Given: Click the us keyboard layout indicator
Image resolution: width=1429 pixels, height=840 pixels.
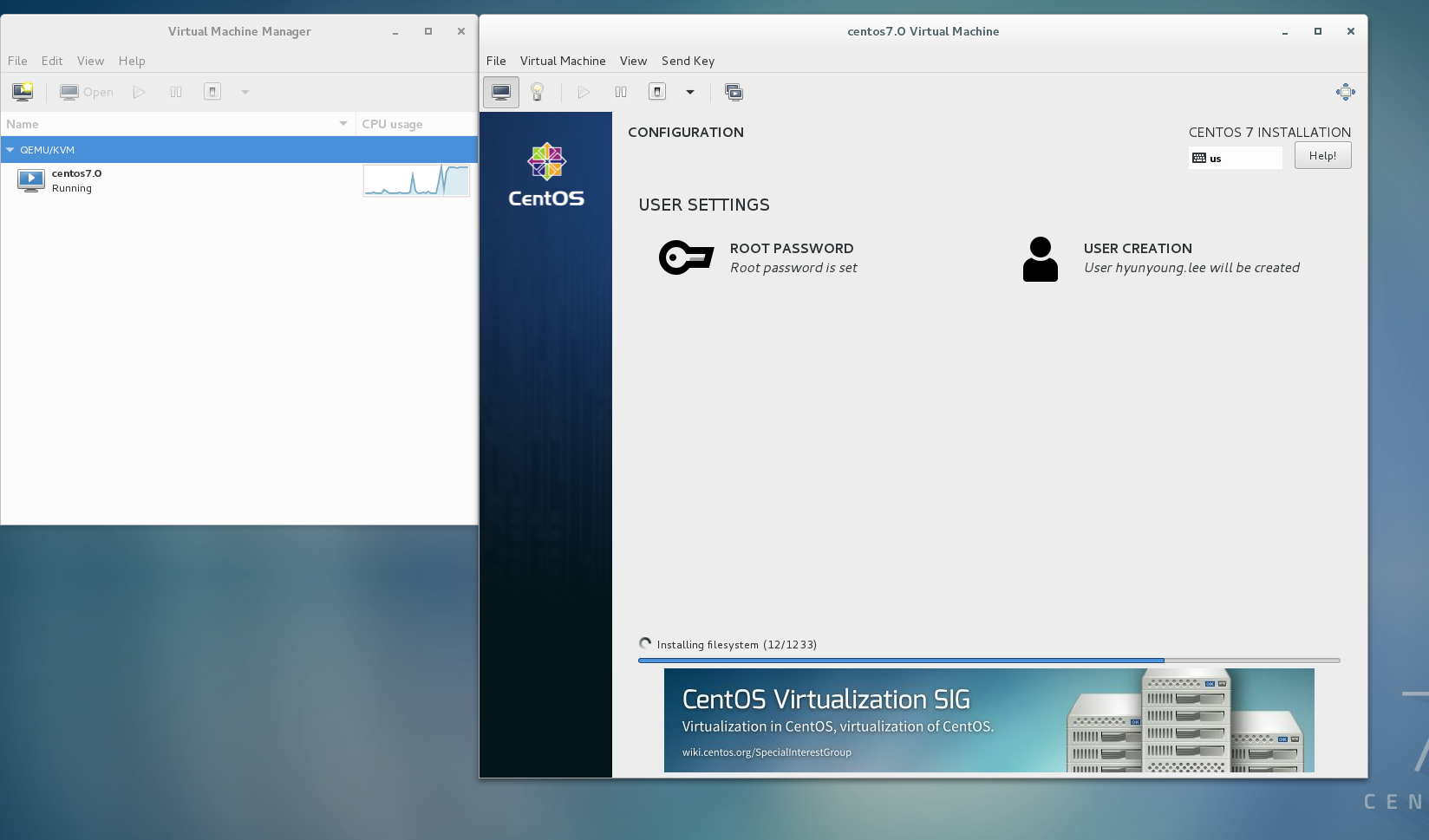Looking at the screenshot, I should [x=1235, y=158].
